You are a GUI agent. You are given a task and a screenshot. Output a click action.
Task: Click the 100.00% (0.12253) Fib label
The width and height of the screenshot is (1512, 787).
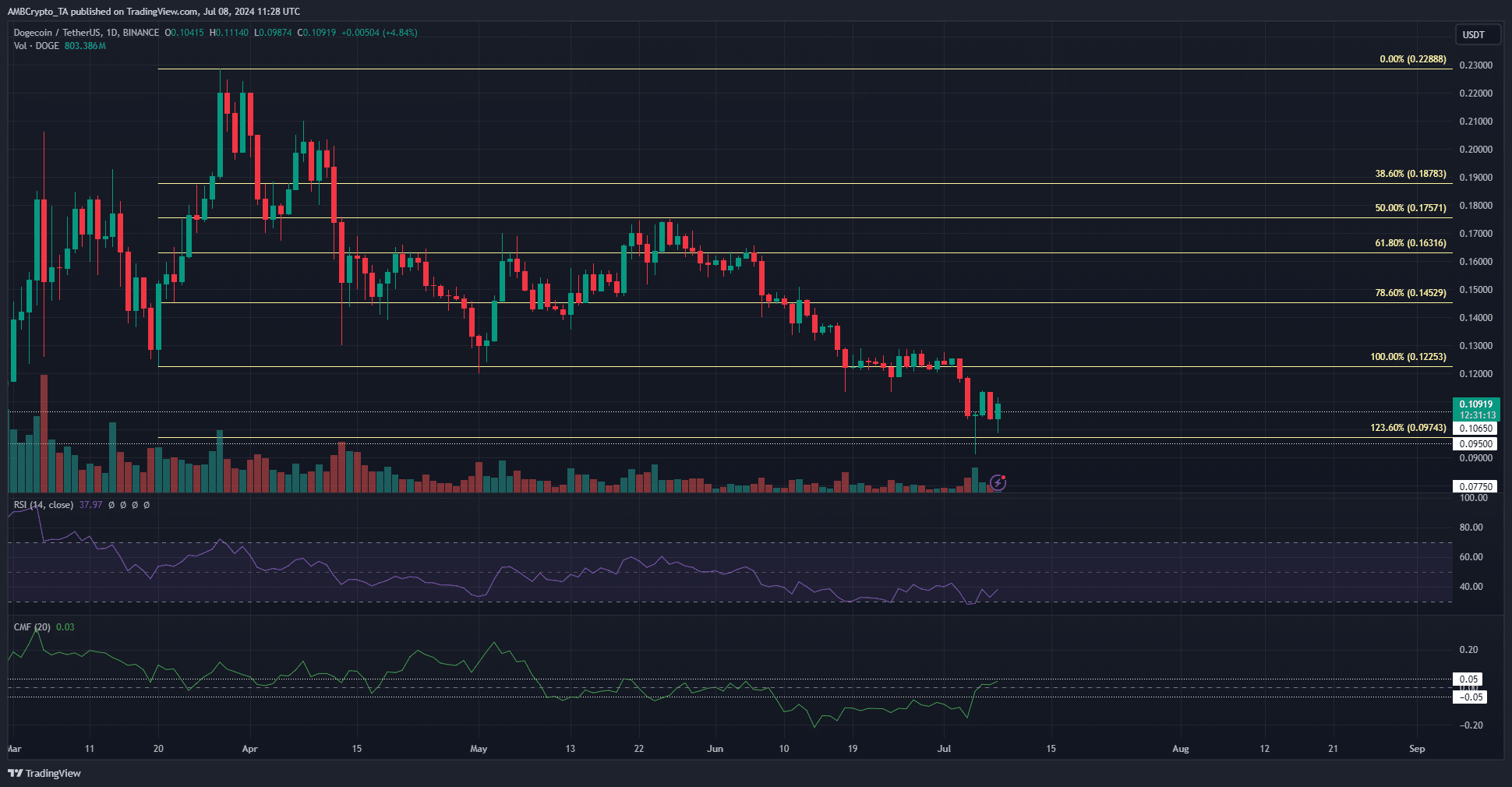point(1408,357)
